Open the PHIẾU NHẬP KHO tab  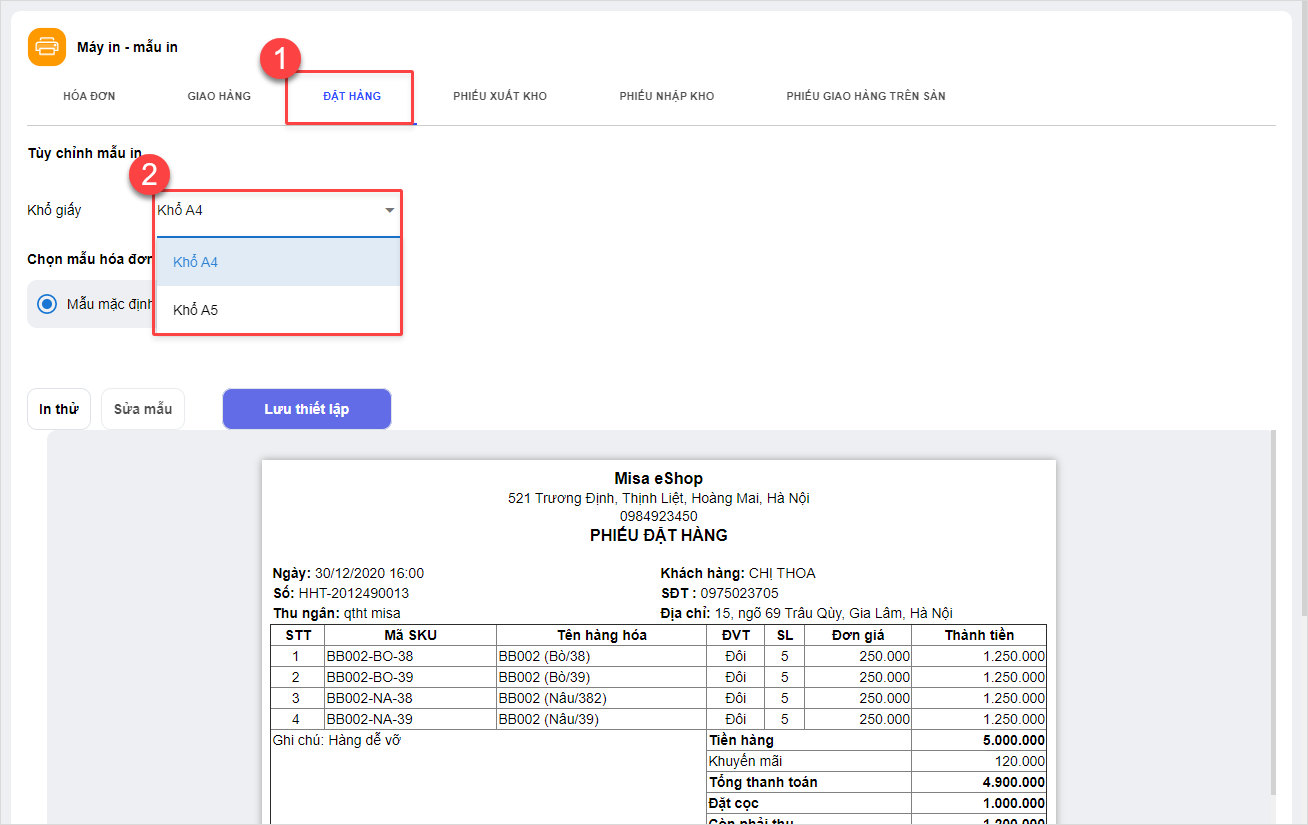tap(667, 96)
